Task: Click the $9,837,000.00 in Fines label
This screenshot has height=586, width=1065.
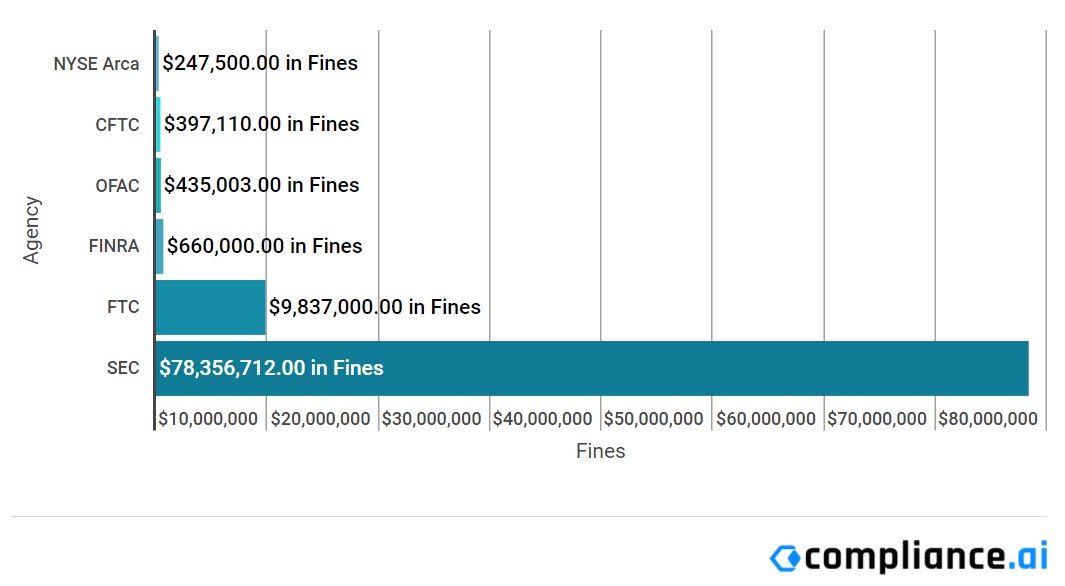Action: tap(375, 307)
